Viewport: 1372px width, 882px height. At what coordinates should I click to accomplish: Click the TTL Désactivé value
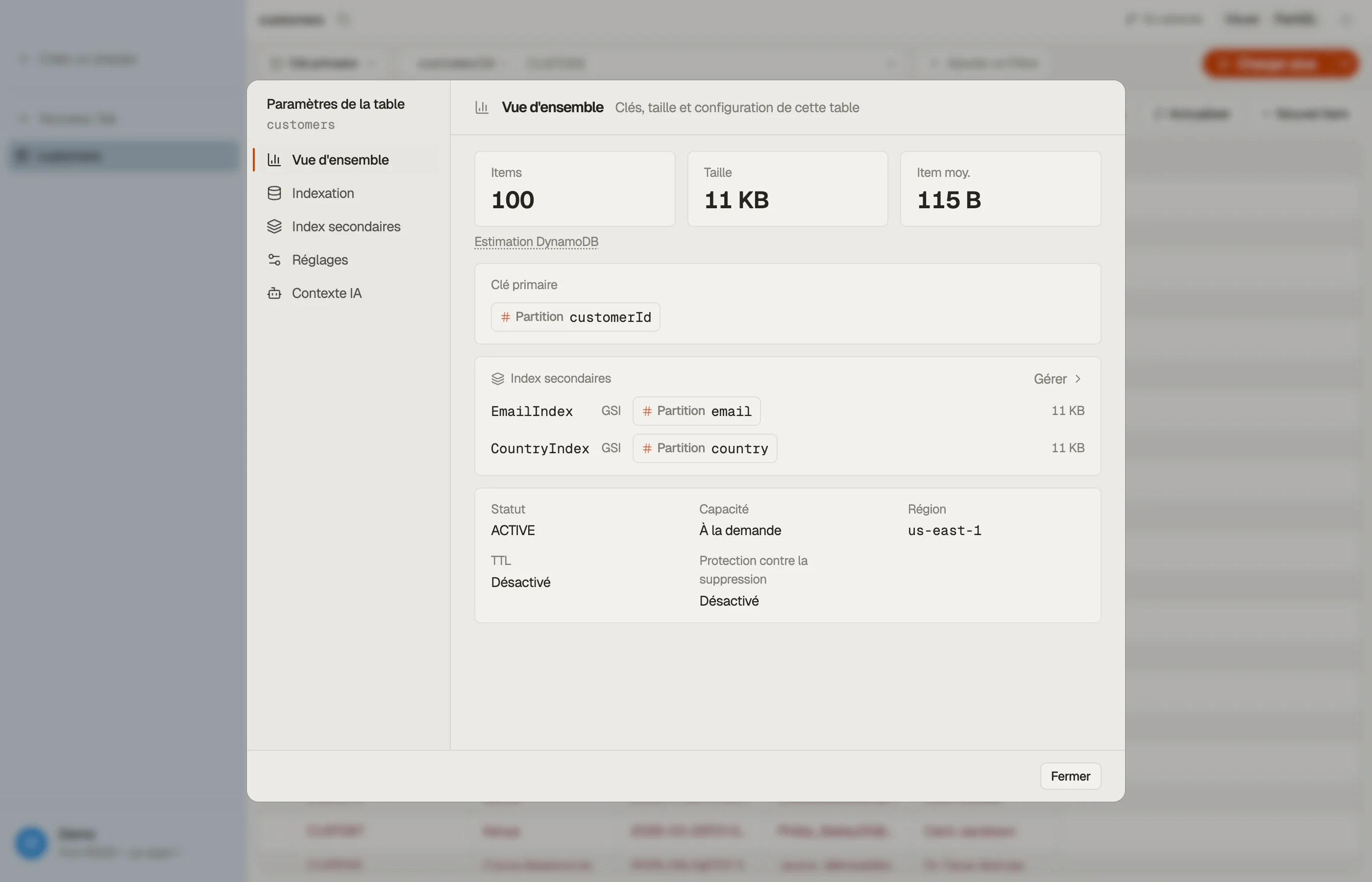point(520,583)
